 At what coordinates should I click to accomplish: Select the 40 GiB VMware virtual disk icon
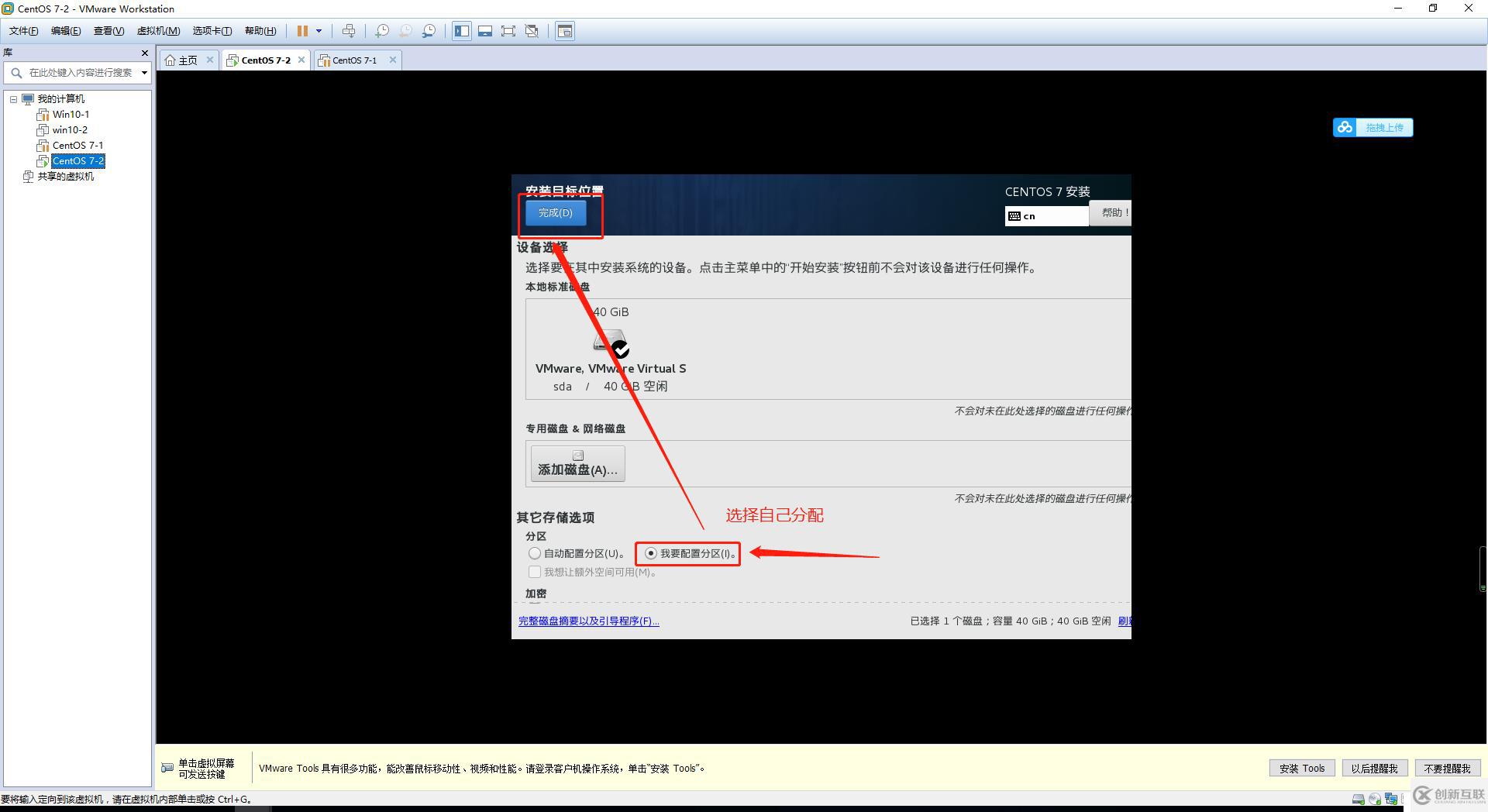click(611, 342)
